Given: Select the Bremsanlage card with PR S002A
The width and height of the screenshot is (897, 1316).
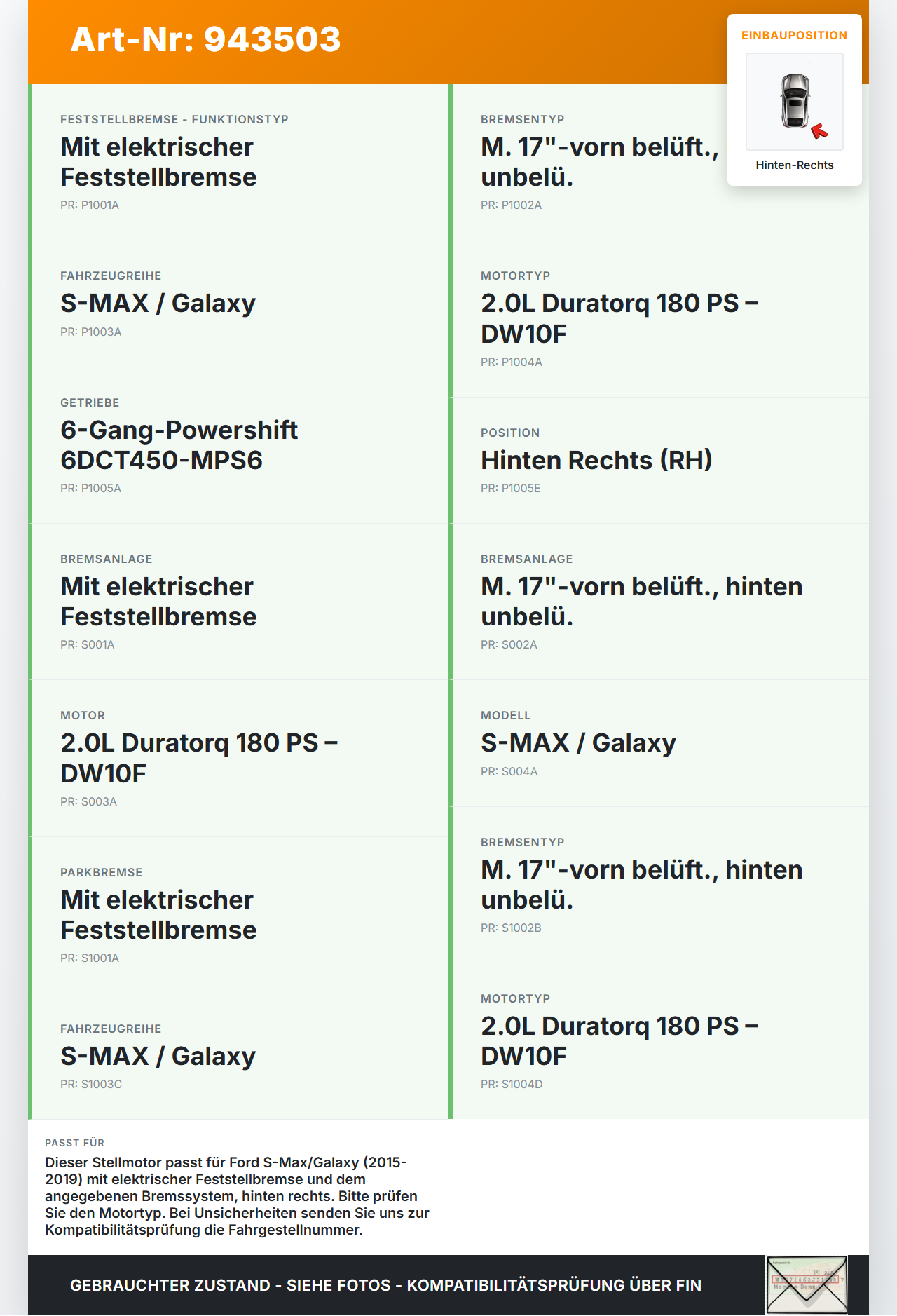Looking at the screenshot, I should 659,602.
